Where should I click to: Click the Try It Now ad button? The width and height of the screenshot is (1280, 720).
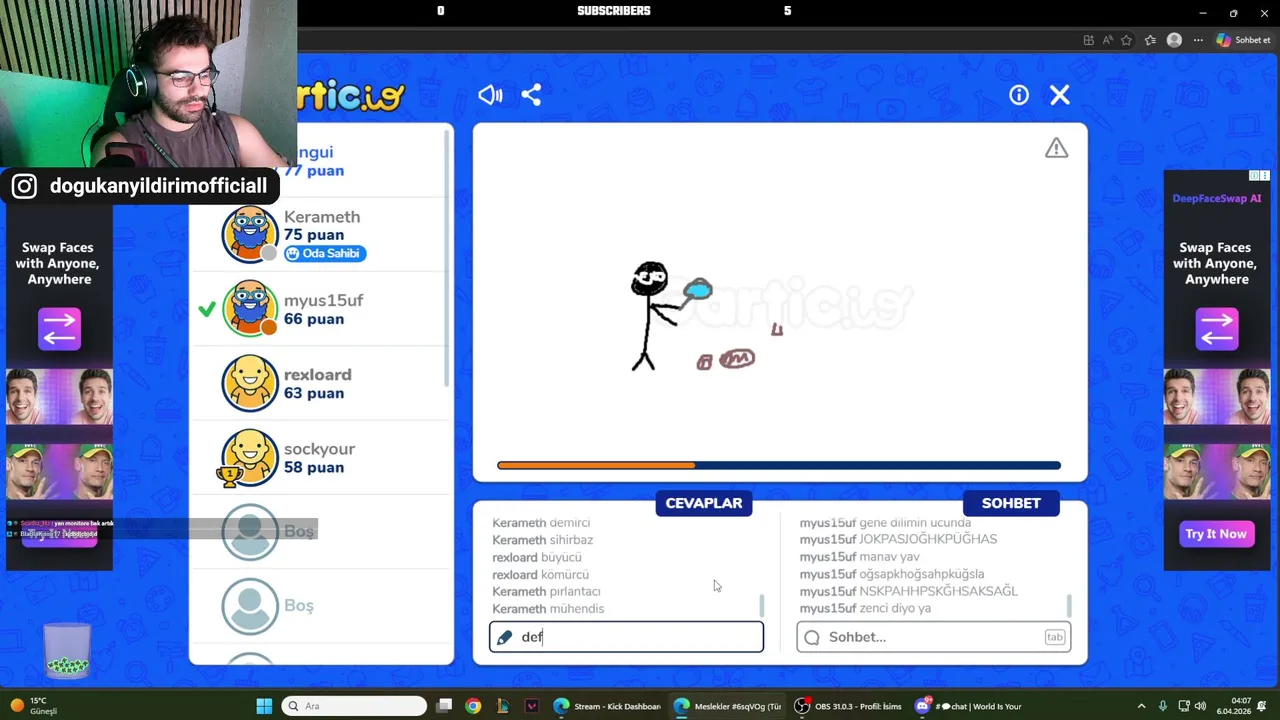tap(1216, 534)
